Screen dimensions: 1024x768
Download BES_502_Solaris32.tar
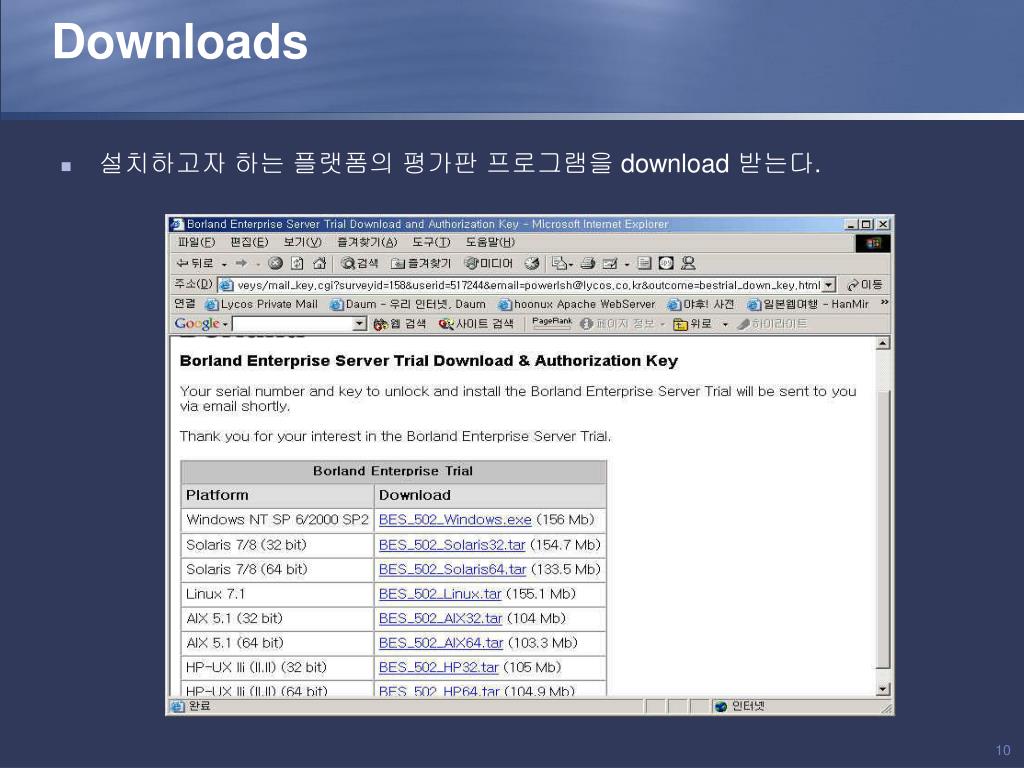(x=452, y=545)
